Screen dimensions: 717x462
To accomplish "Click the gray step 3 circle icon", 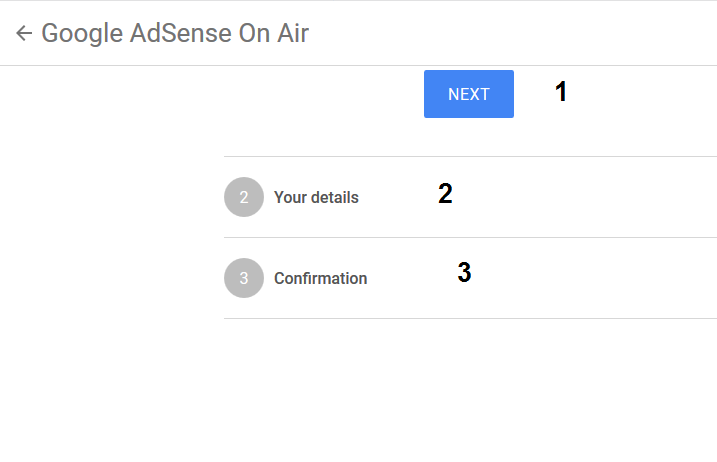I will pos(244,278).
